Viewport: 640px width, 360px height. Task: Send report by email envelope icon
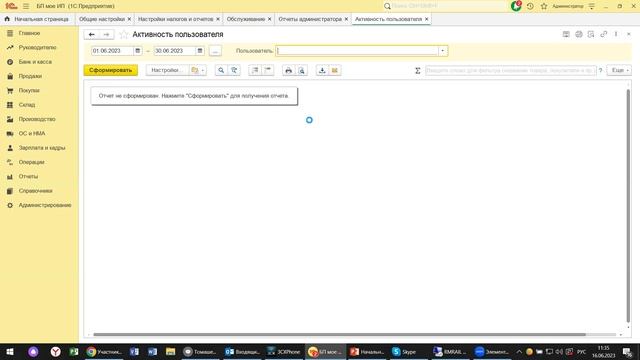[x=335, y=70]
